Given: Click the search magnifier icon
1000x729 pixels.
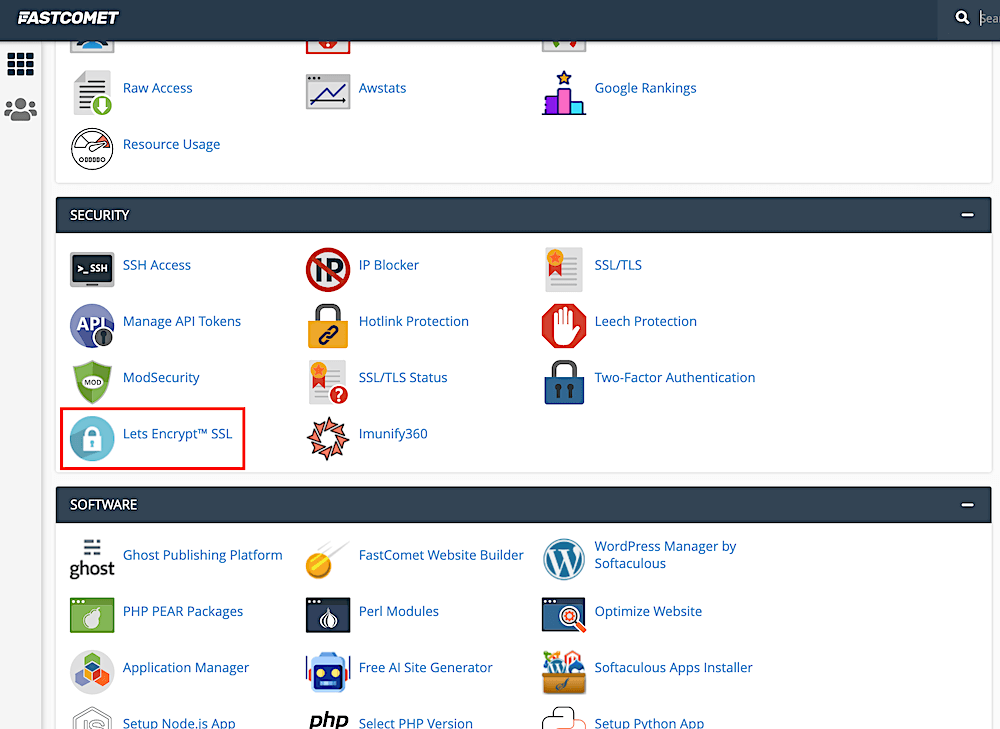Looking at the screenshot, I should (962, 18).
